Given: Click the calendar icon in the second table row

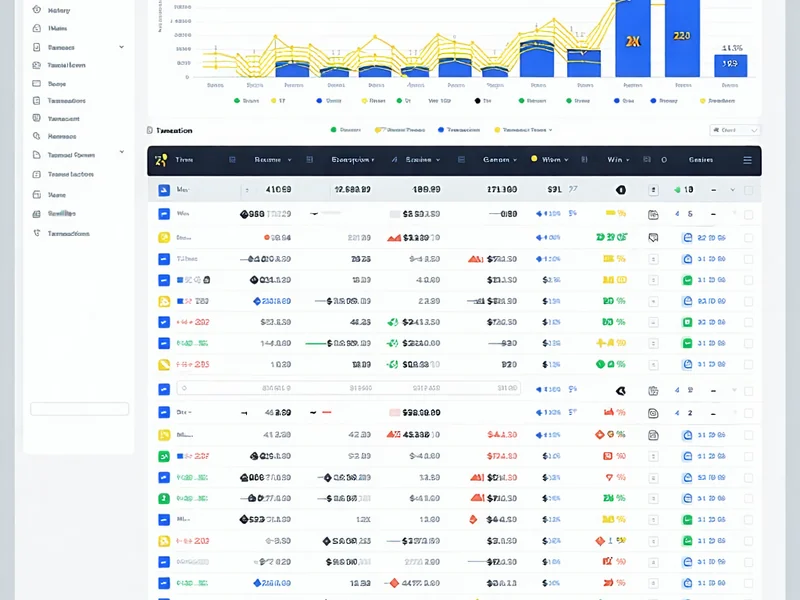Looking at the screenshot, I should pyautogui.click(x=653, y=214).
